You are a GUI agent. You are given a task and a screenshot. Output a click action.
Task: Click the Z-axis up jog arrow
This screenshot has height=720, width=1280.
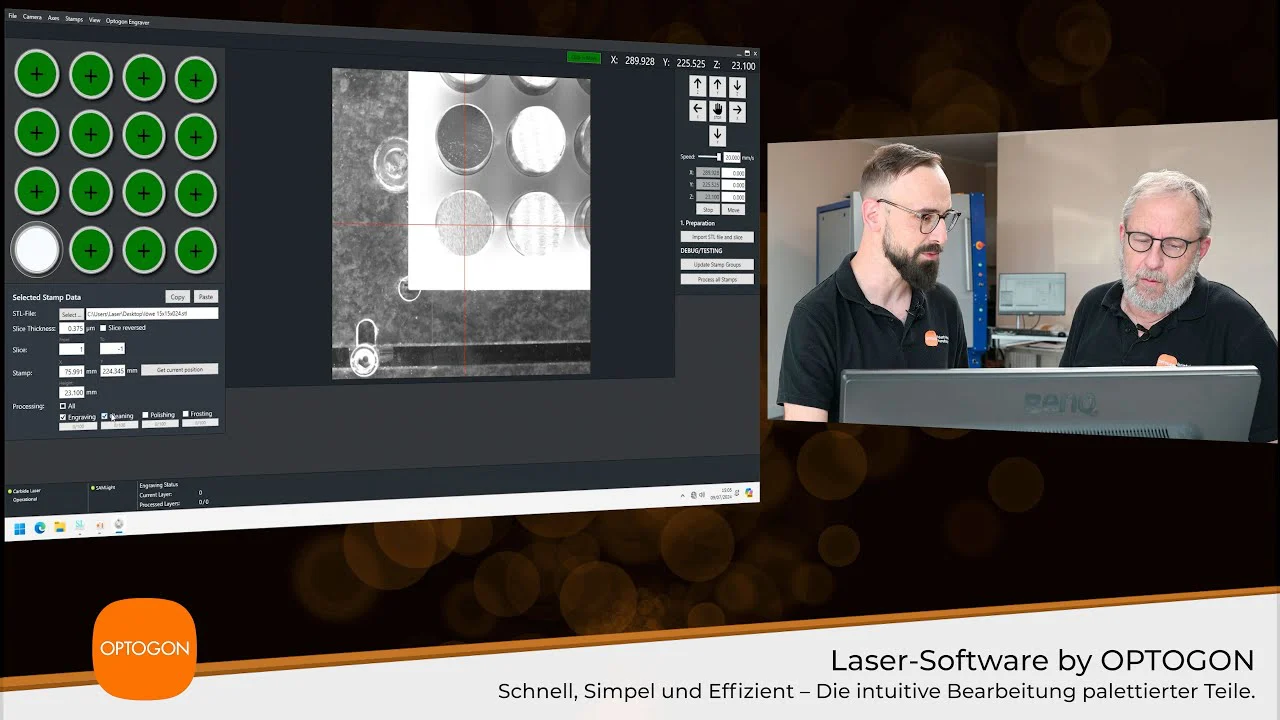pos(698,86)
